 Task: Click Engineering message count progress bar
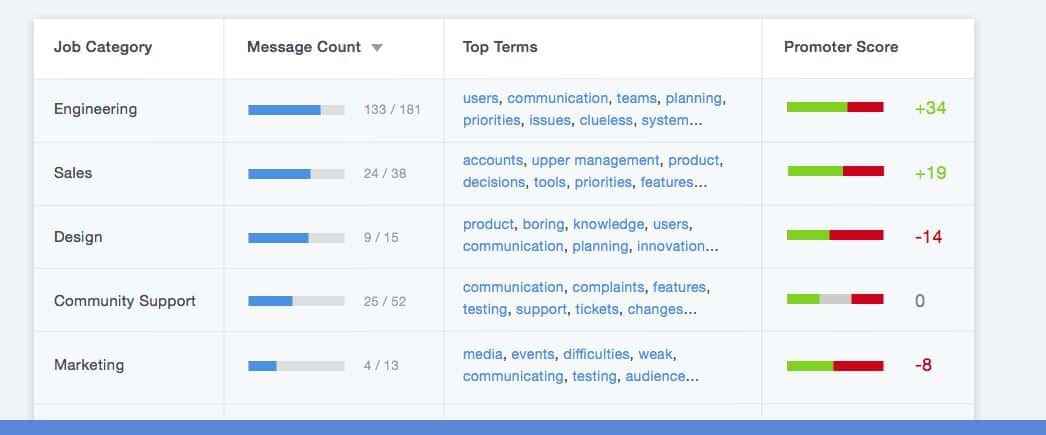296,110
